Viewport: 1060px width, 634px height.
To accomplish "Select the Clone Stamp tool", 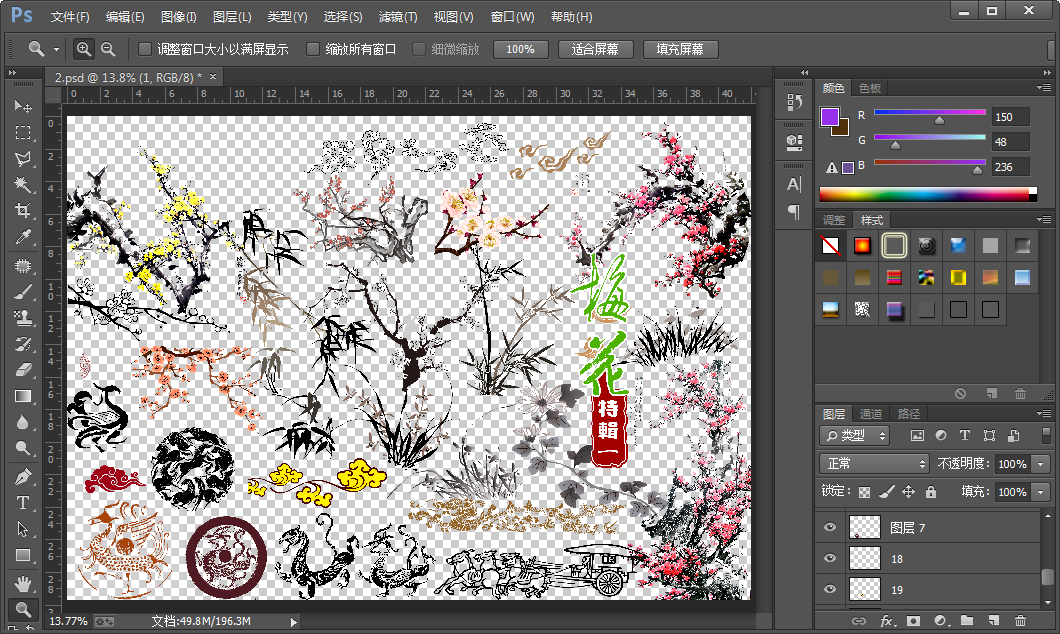I will (x=22, y=318).
